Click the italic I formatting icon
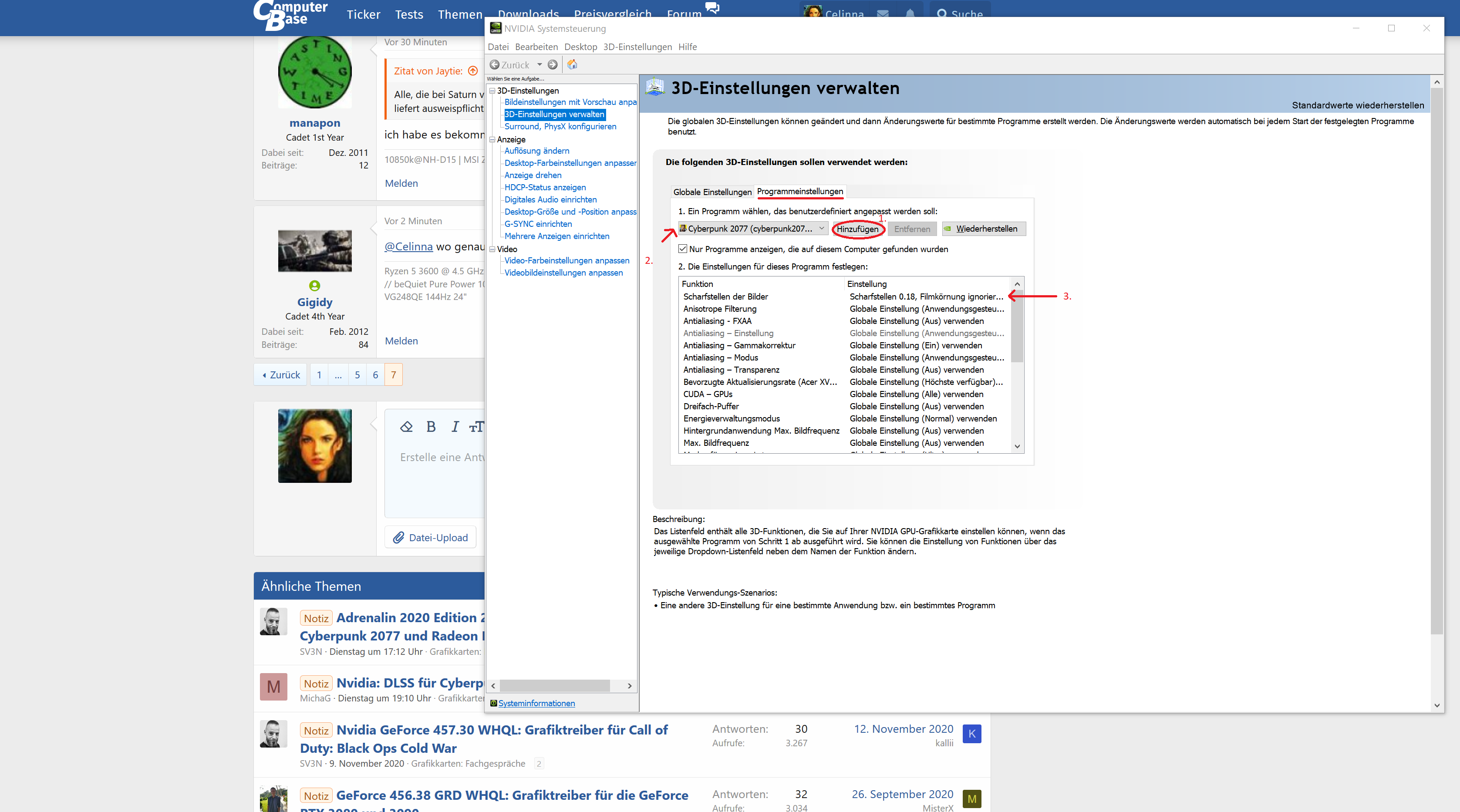Screen dimensions: 1460x812 [x=455, y=427]
